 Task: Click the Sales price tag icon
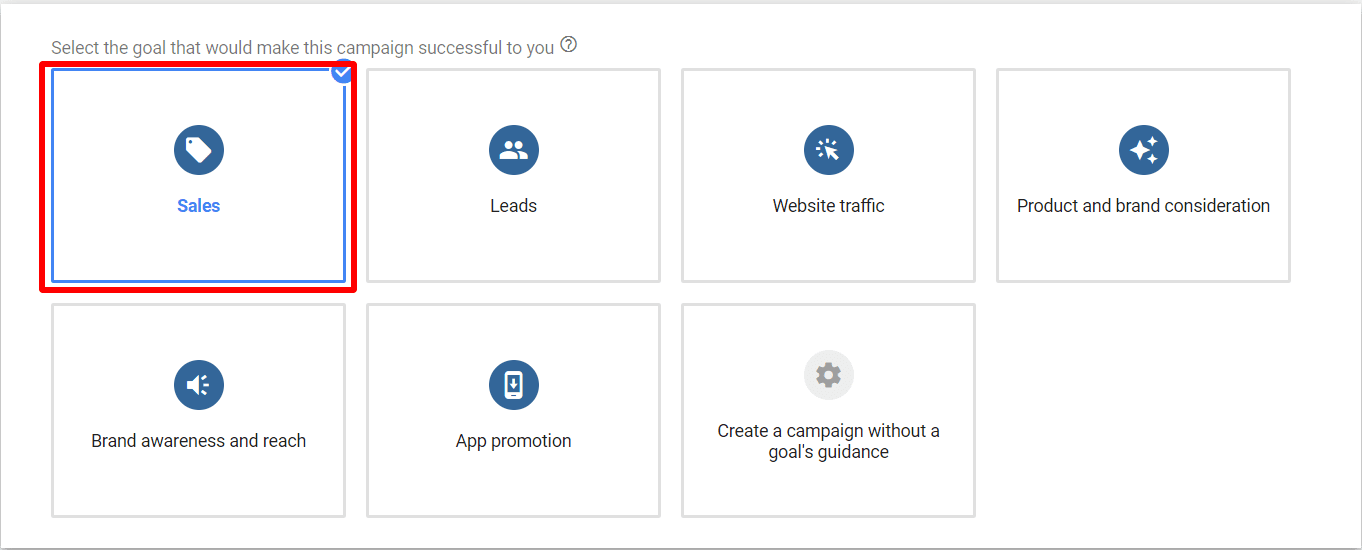pyautogui.click(x=198, y=150)
